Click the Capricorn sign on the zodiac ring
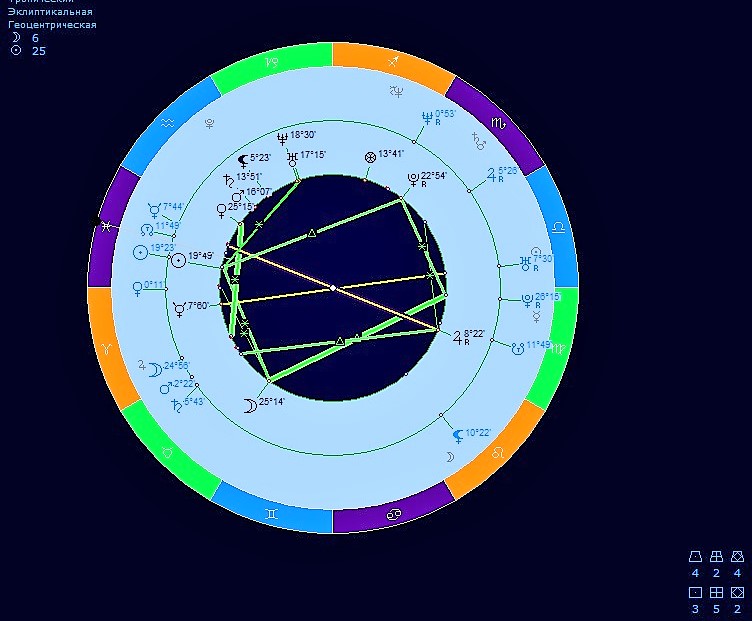This screenshot has height=621, width=752. [x=272, y=62]
